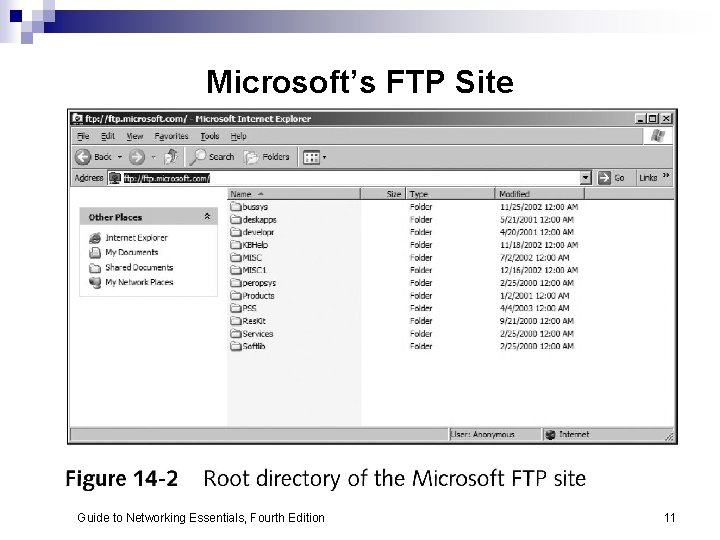Toggle the Folders pane button
The width and height of the screenshot is (720, 540).
coord(267,157)
